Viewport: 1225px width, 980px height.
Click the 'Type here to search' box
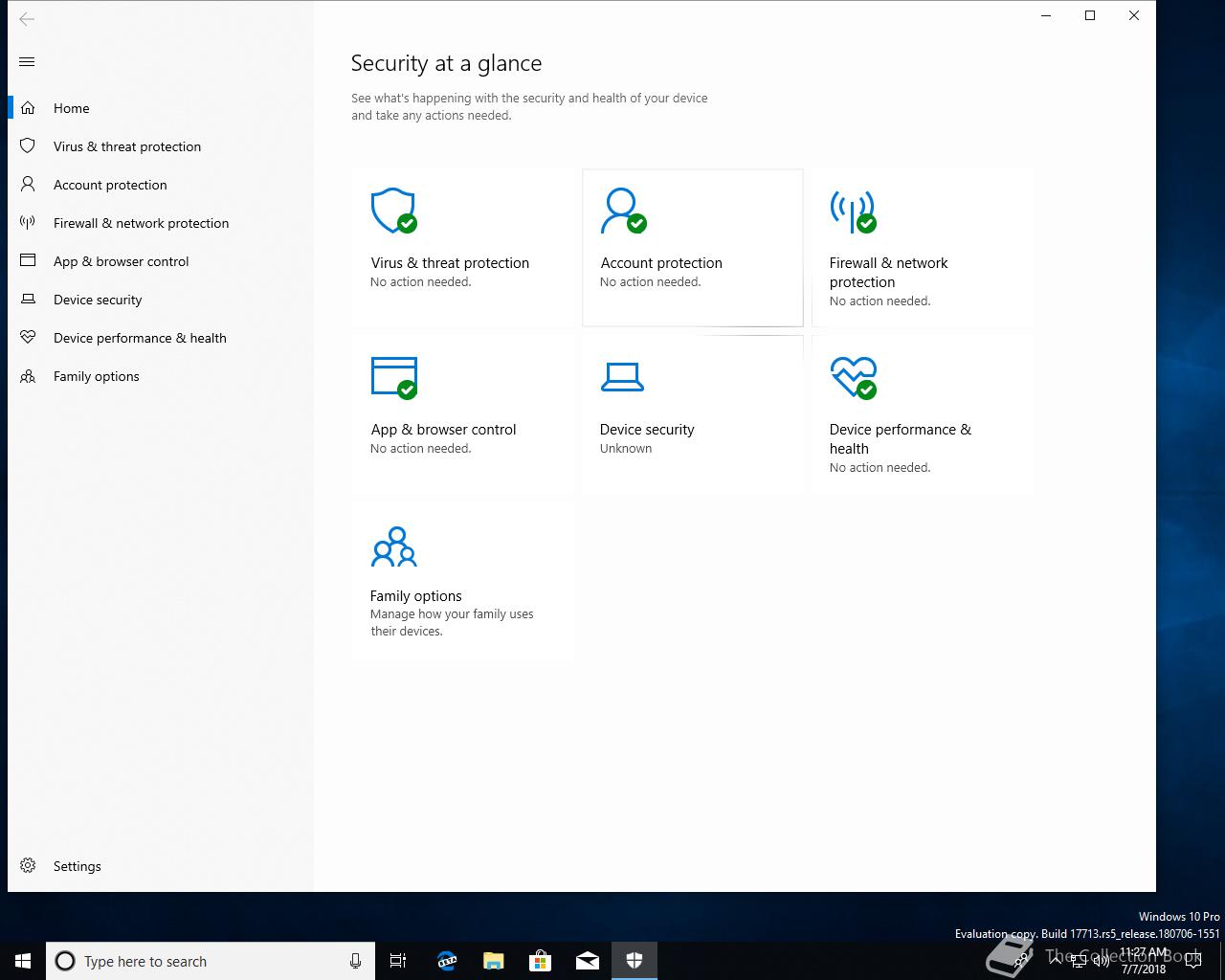(x=211, y=961)
